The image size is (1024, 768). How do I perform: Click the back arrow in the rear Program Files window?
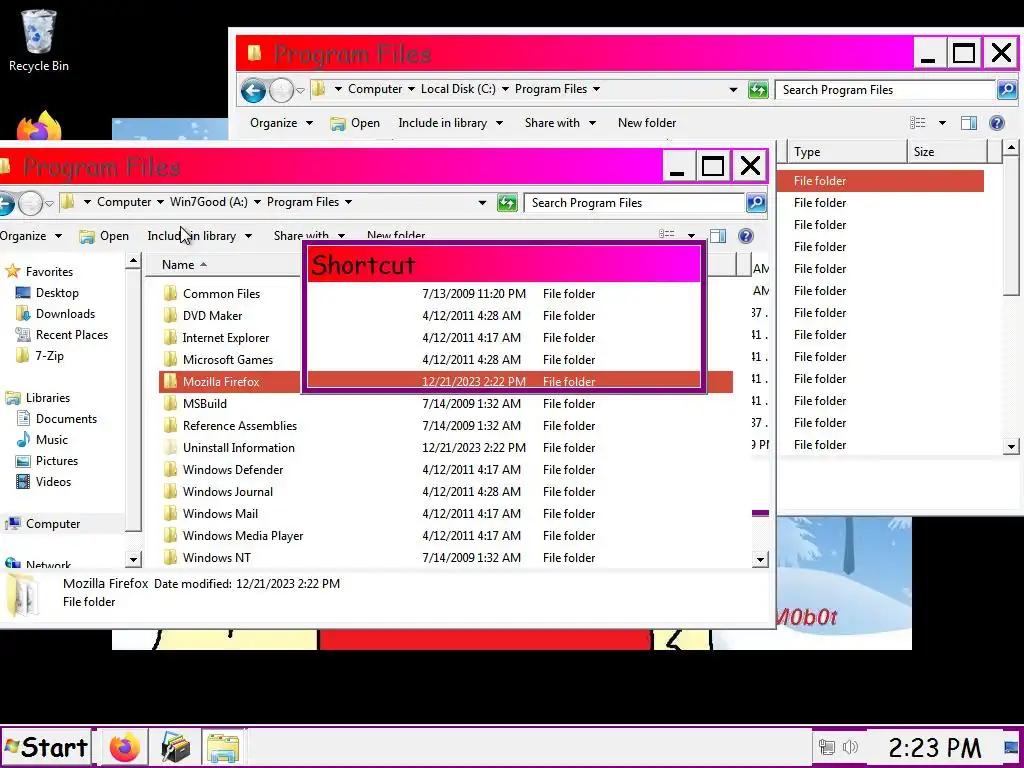(253, 90)
